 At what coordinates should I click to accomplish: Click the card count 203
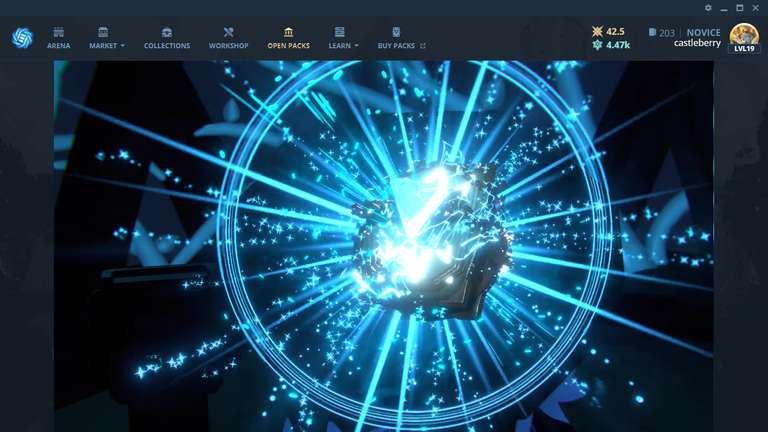coord(667,33)
